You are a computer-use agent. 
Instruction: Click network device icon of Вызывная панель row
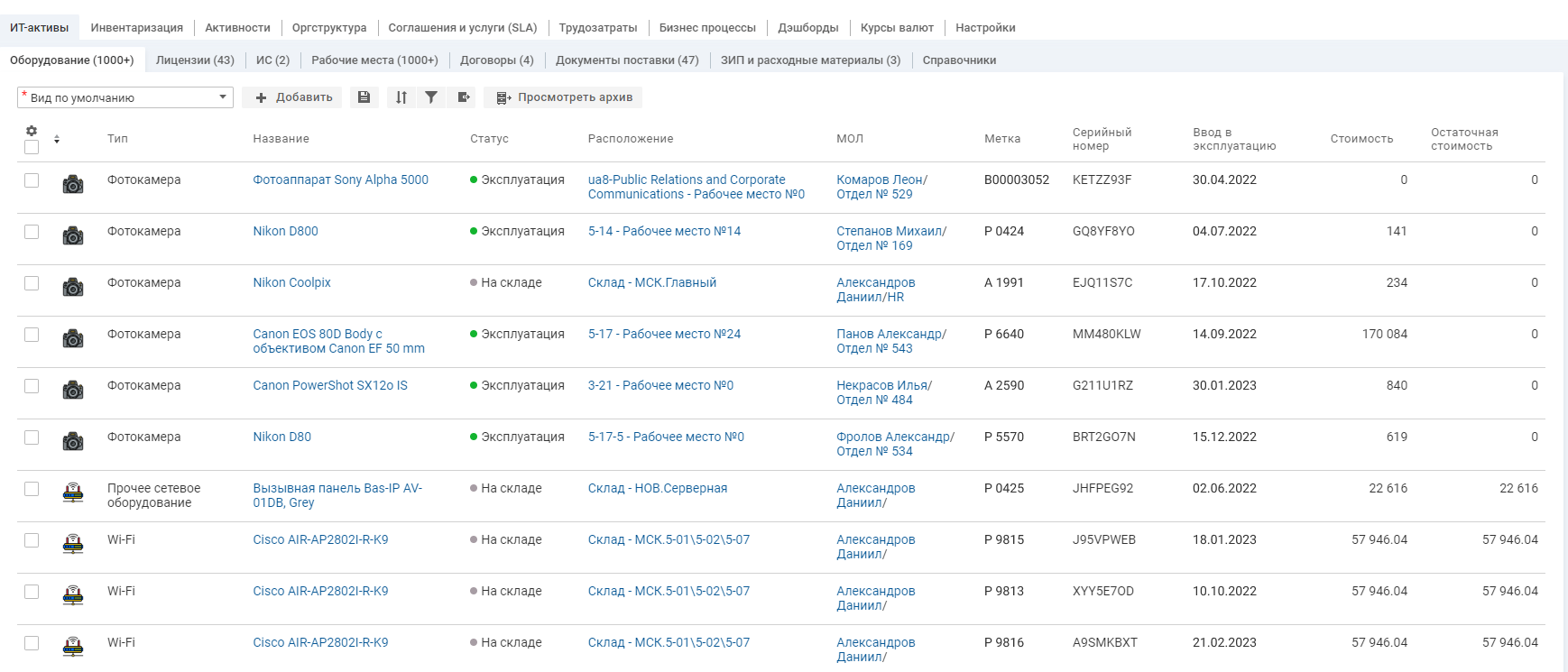pos(73,493)
